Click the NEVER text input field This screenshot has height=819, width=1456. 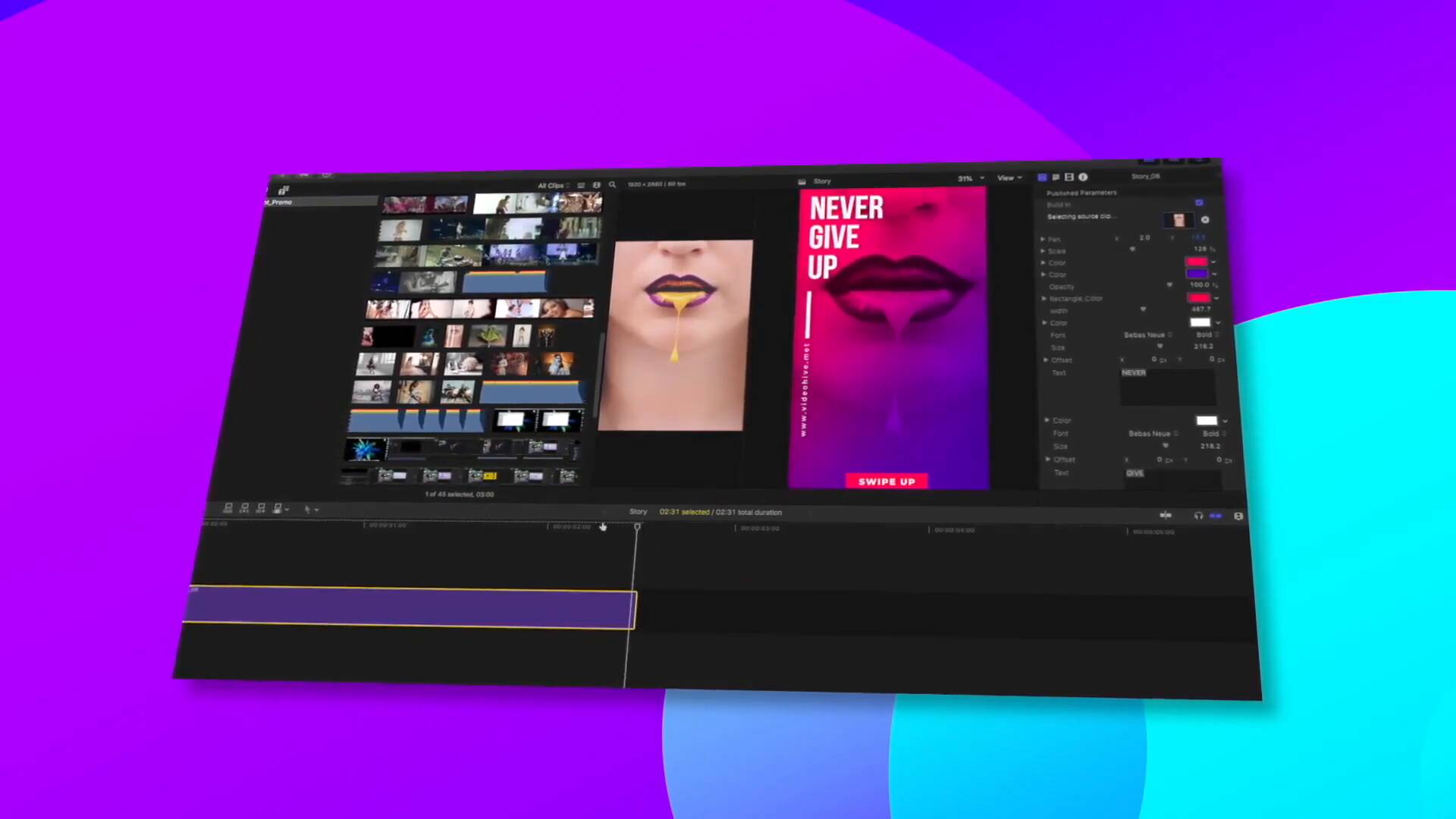1168,387
